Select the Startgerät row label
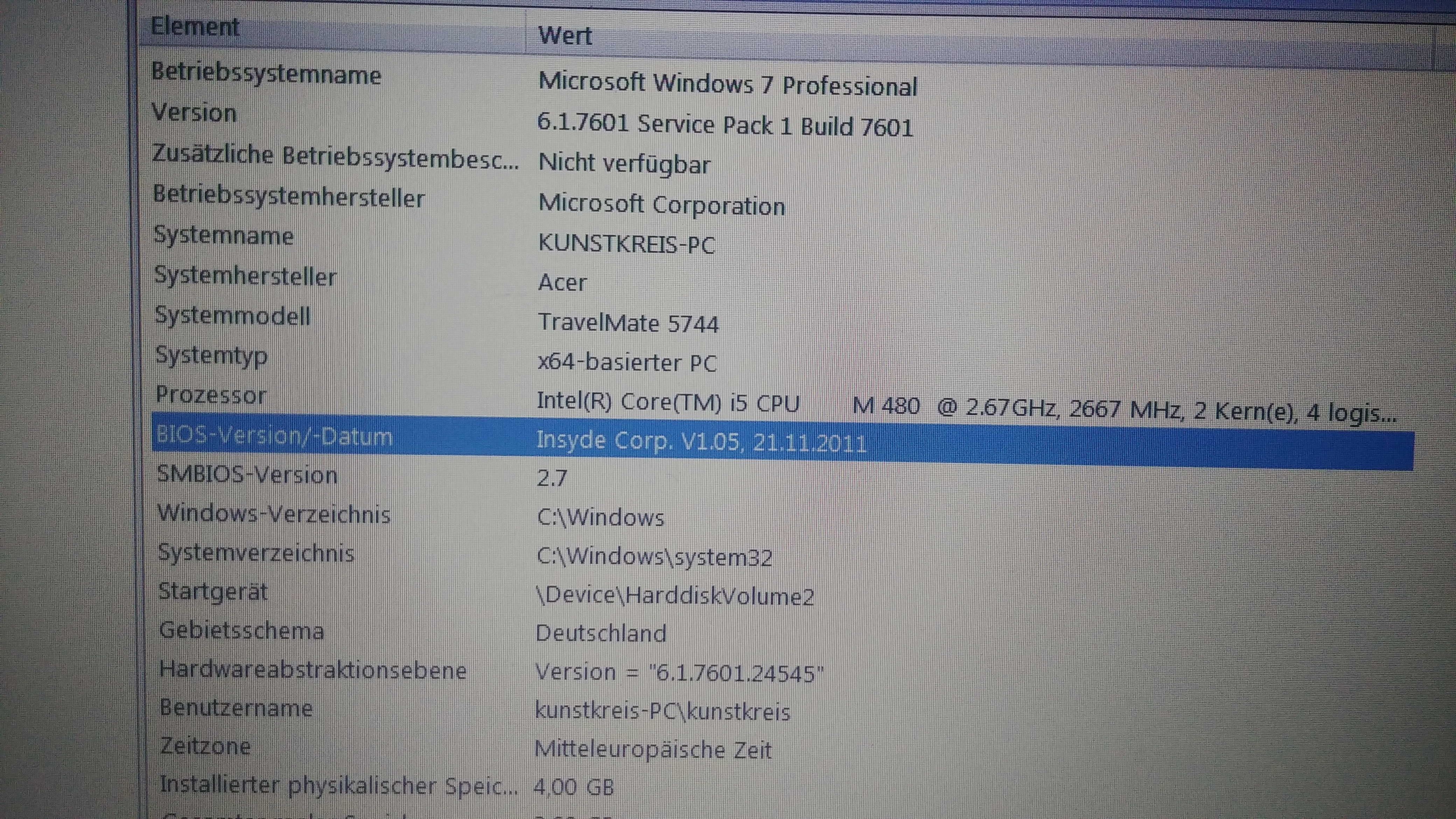This screenshot has width=1456, height=819. 213,592
